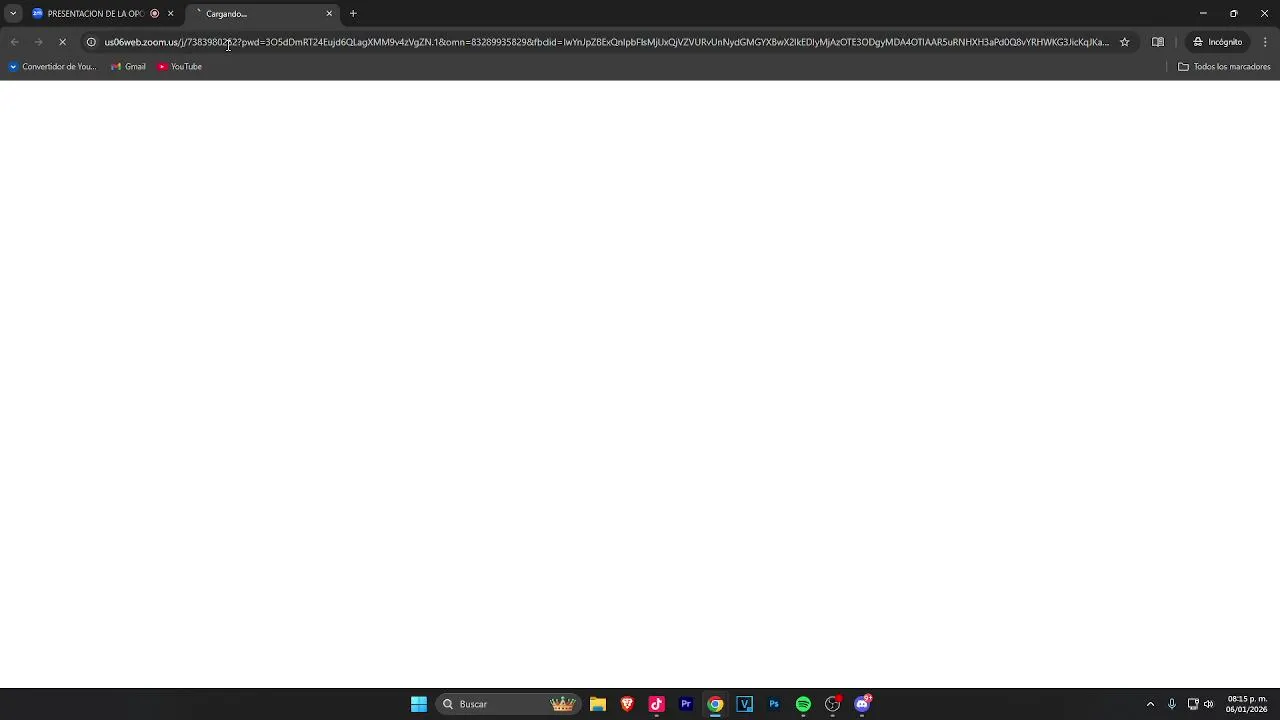Open Chrome three-dot menu

(x=1265, y=42)
